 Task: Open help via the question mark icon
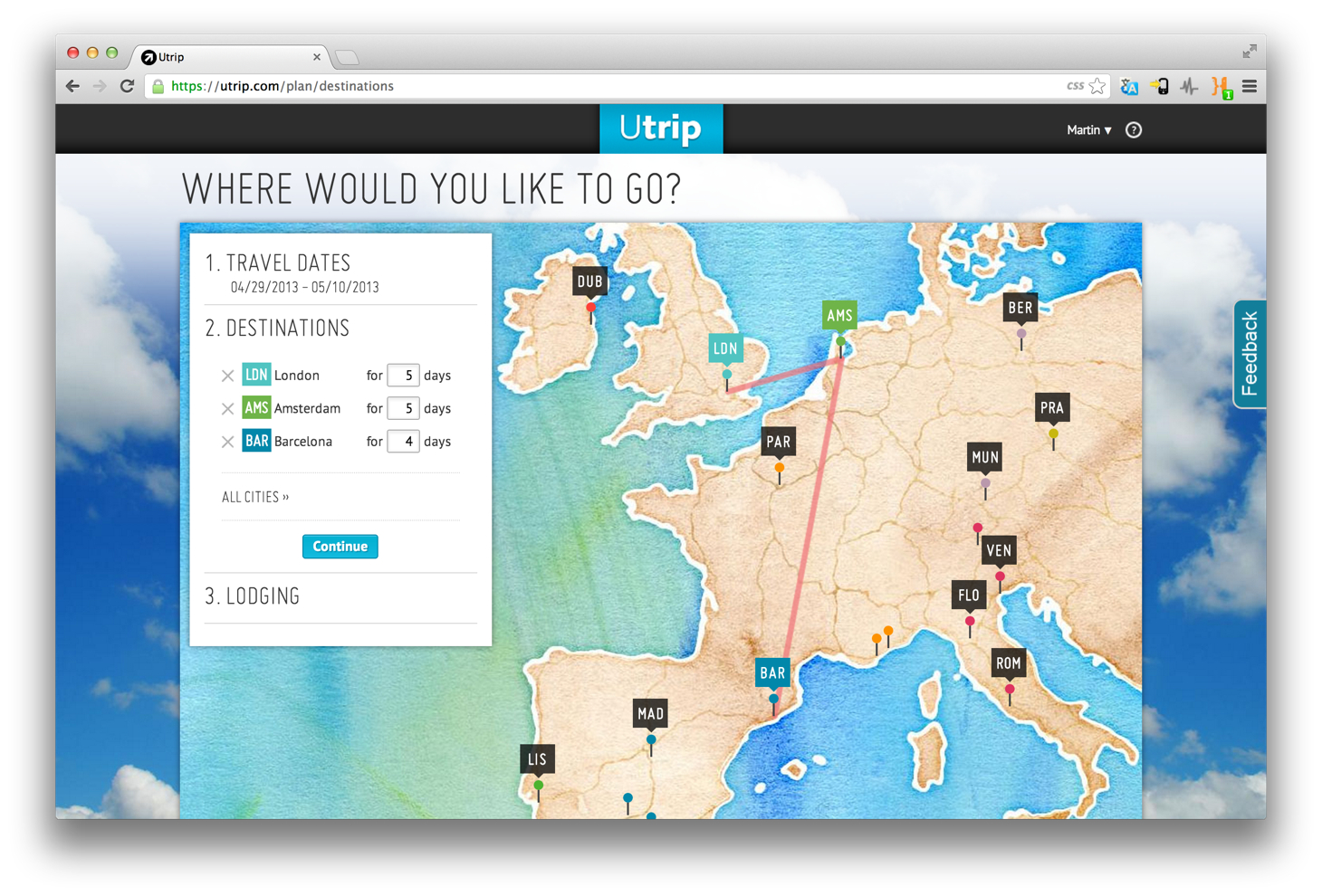(x=1134, y=129)
